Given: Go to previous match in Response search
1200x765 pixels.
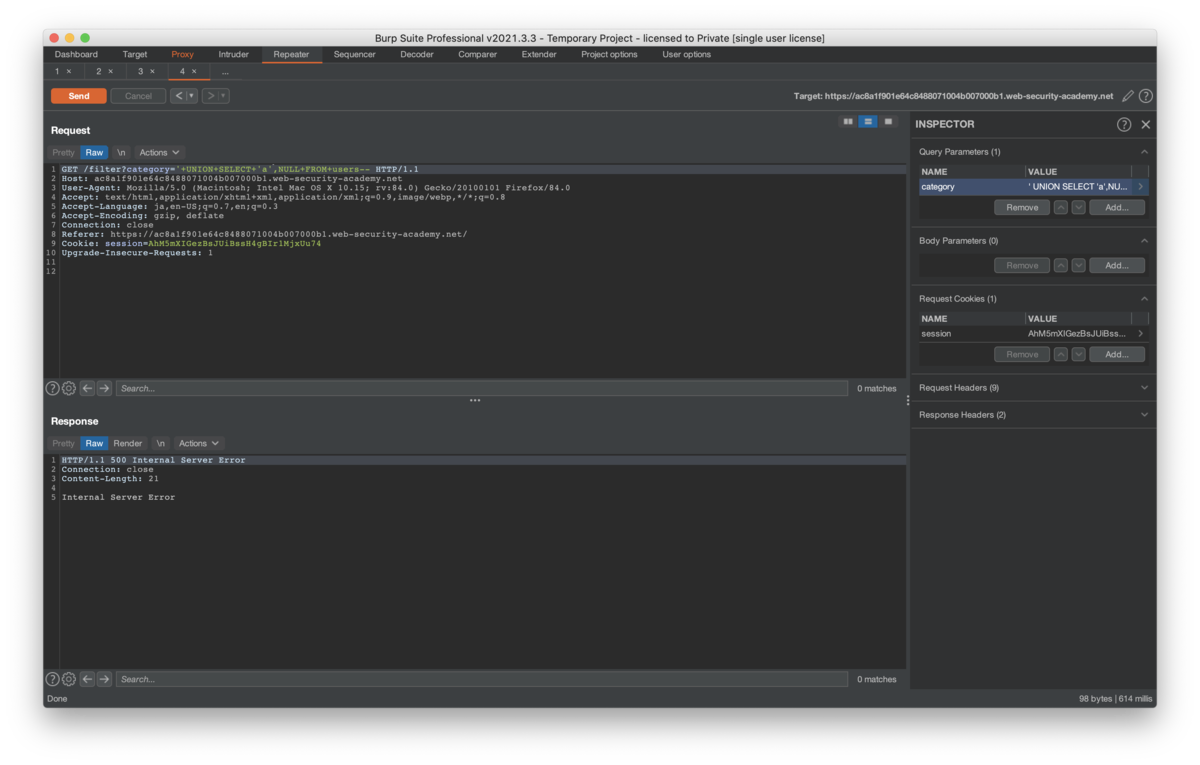Looking at the screenshot, I should 87,679.
